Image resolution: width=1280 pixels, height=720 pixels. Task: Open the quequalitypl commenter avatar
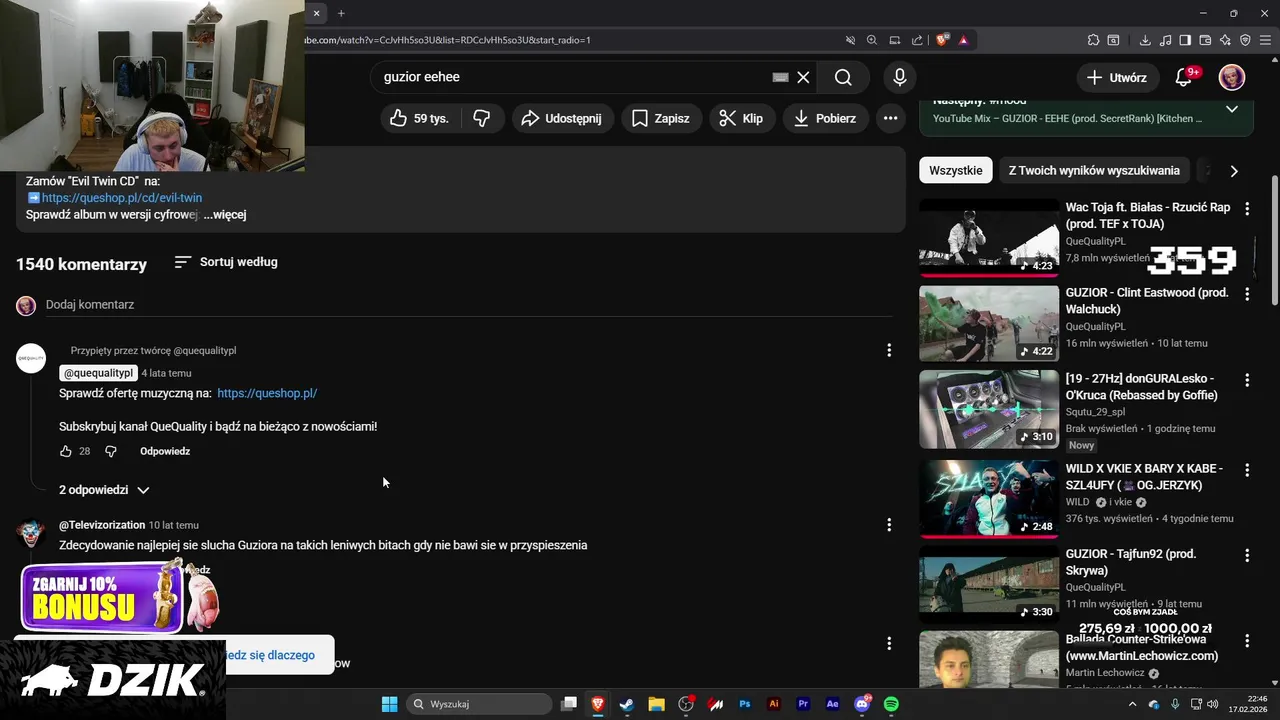(x=31, y=359)
